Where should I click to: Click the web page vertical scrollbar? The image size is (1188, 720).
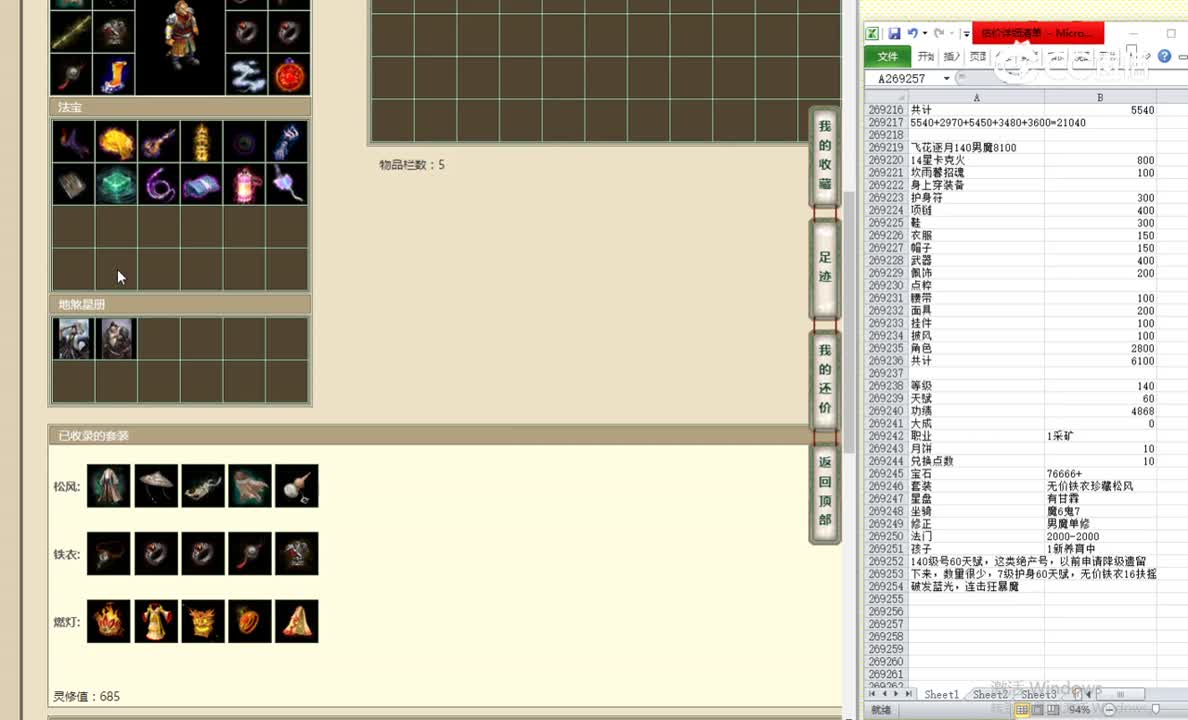coord(849,322)
